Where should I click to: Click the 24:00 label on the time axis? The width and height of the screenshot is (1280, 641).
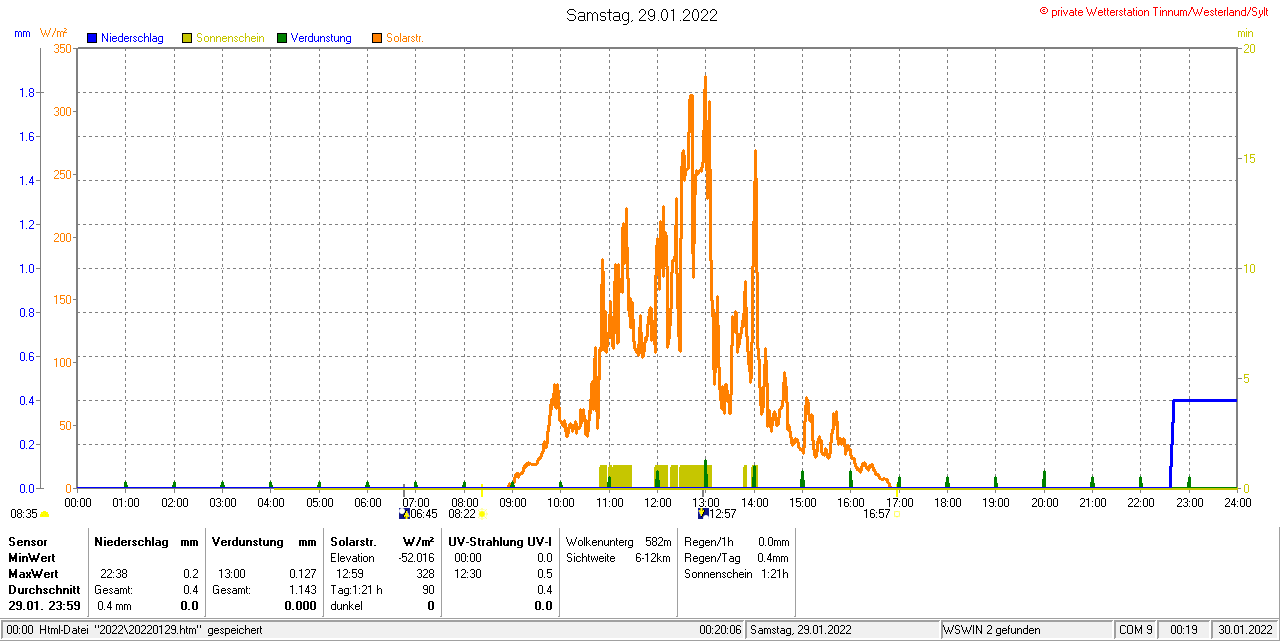1238,502
